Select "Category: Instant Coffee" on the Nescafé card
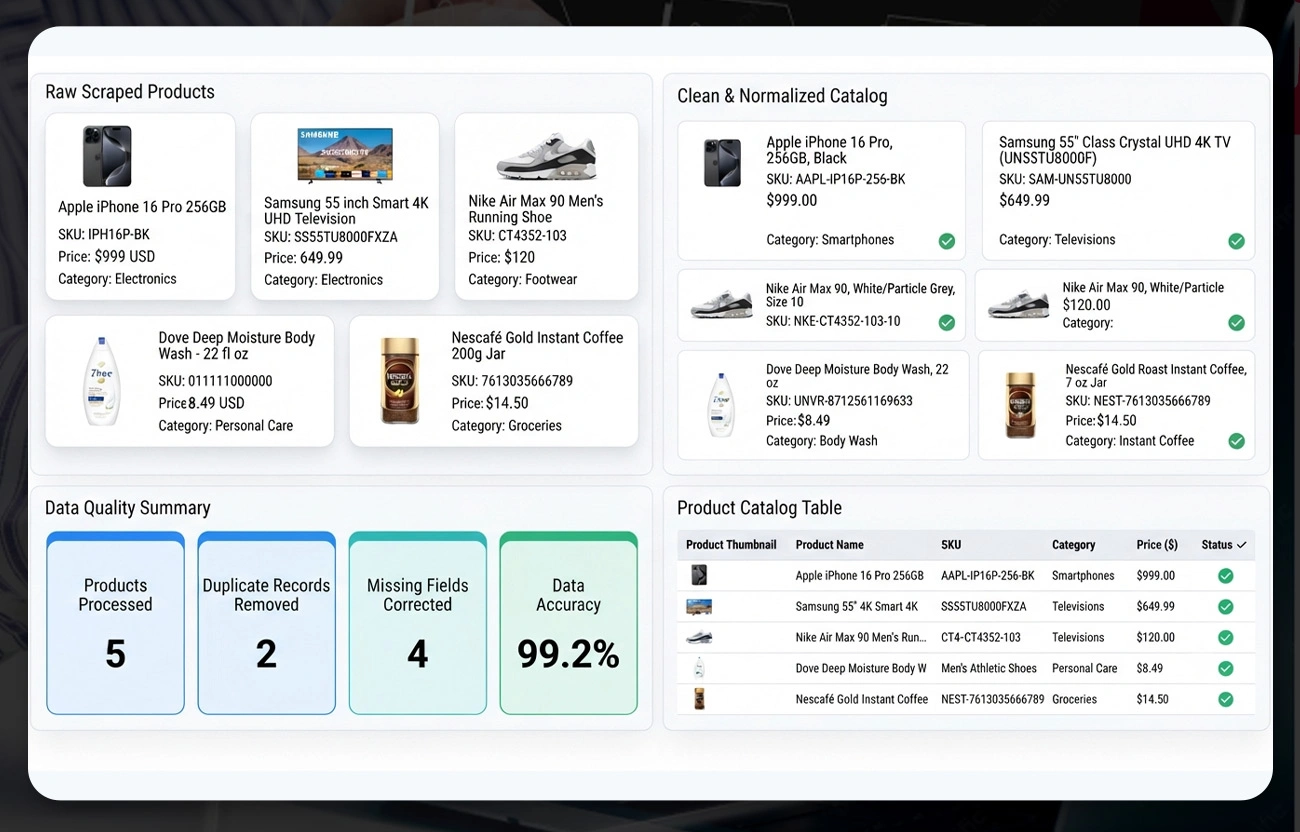 point(1130,441)
